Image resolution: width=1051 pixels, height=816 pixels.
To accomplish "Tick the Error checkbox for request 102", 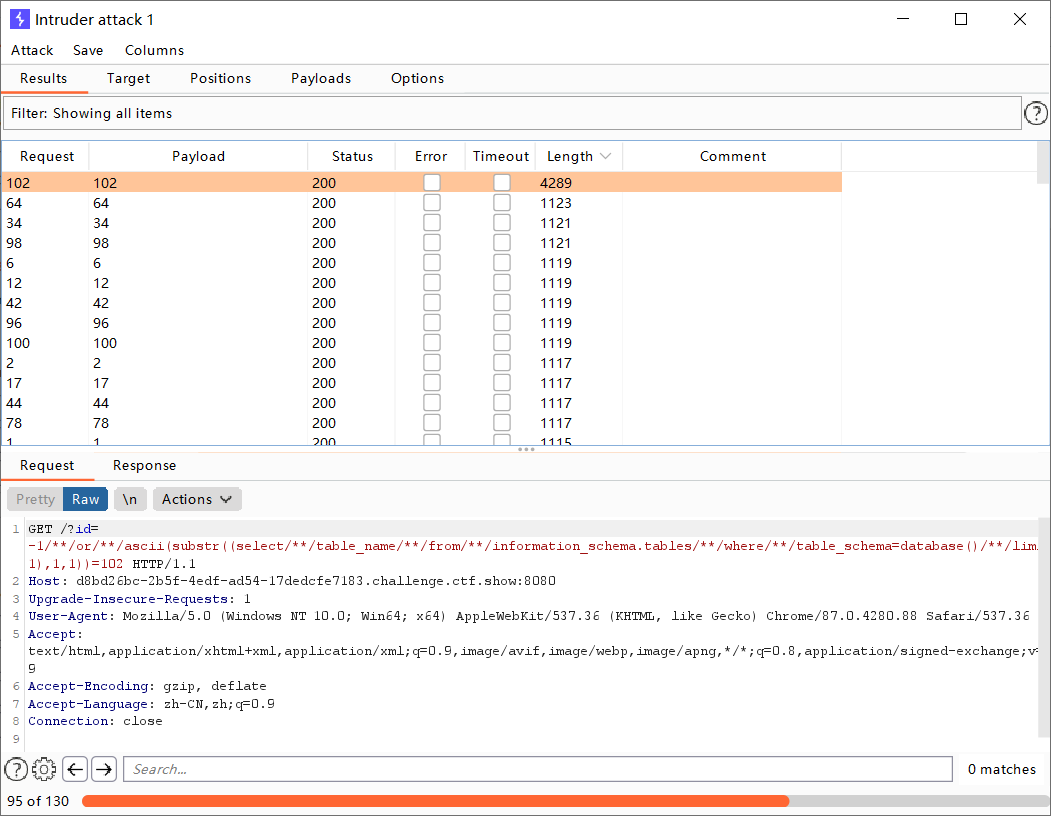I will (432, 182).
